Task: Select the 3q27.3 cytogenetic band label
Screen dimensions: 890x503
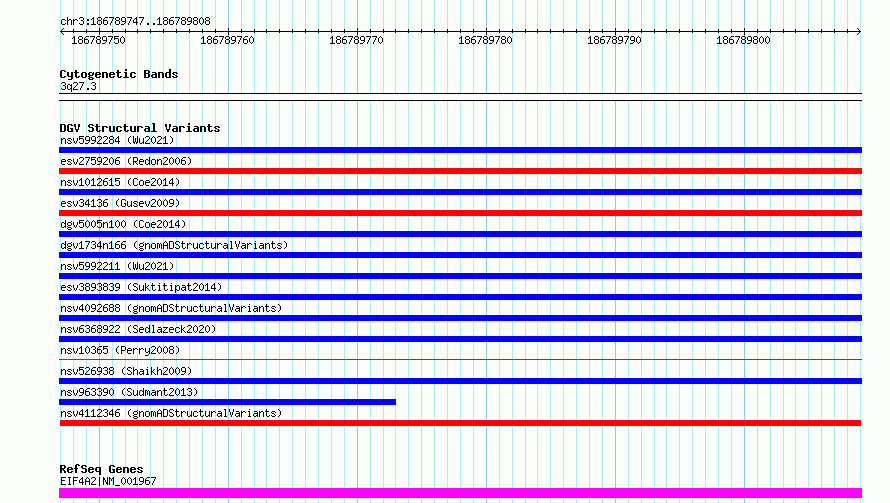Action: click(x=78, y=86)
